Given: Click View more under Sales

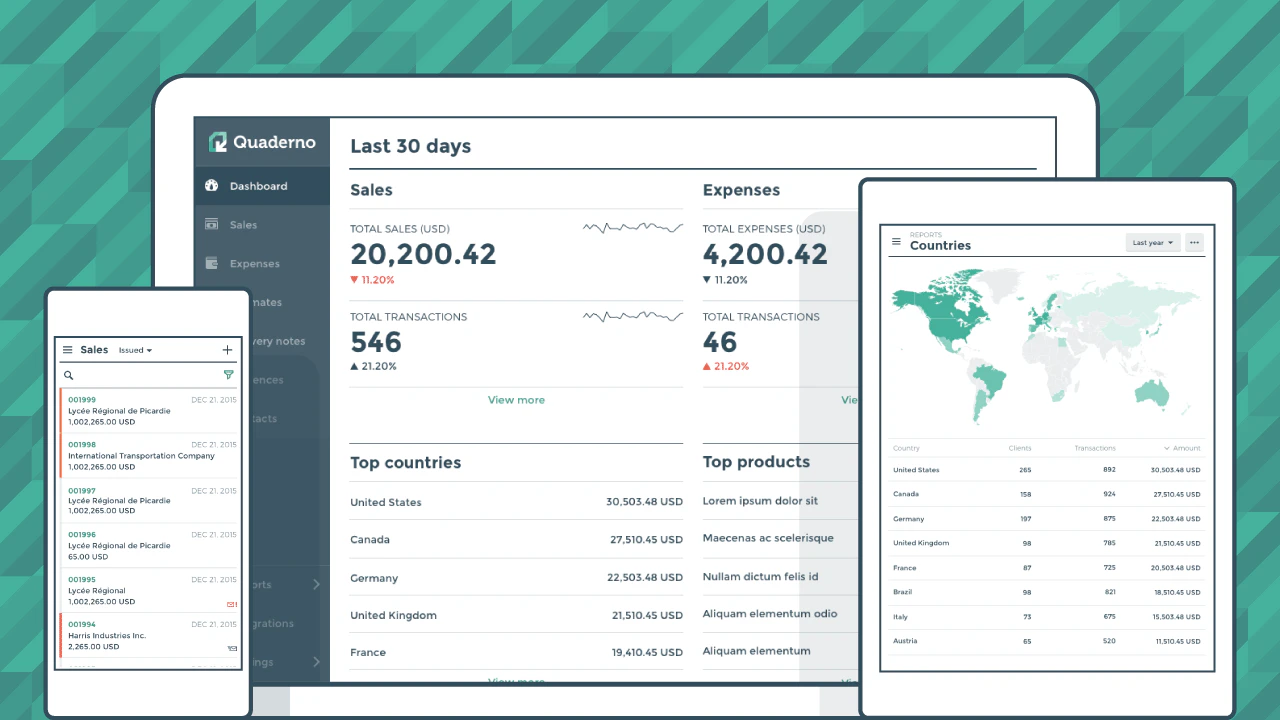Looking at the screenshot, I should pyautogui.click(x=516, y=400).
